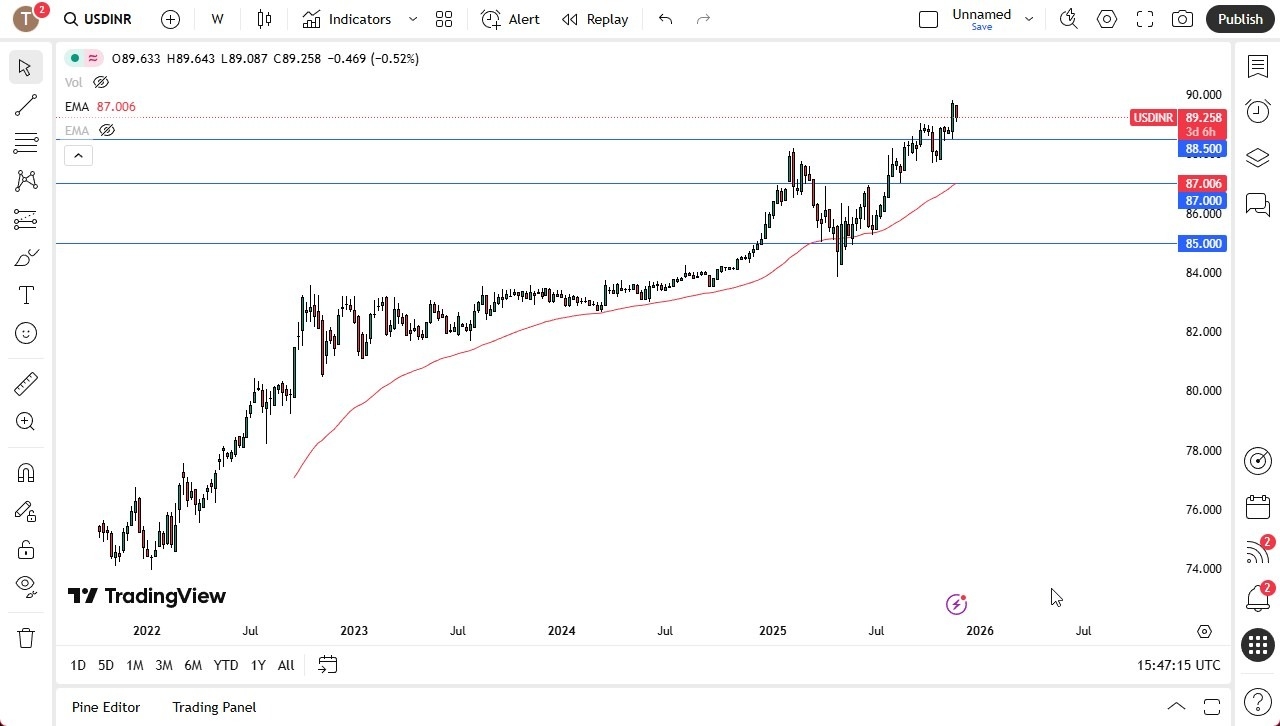
Task: Click the Publish button
Action: pyautogui.click(x=1240, y=19)
